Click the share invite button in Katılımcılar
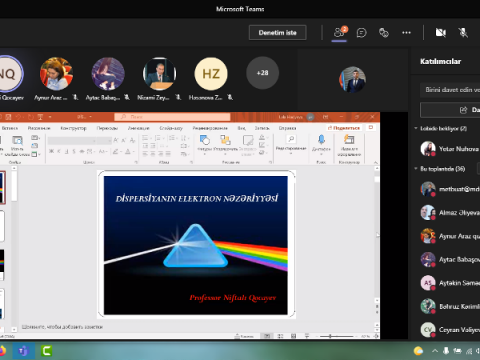This screenshot has width=480, height=360. pyautogui.click(x=450, y=110)
